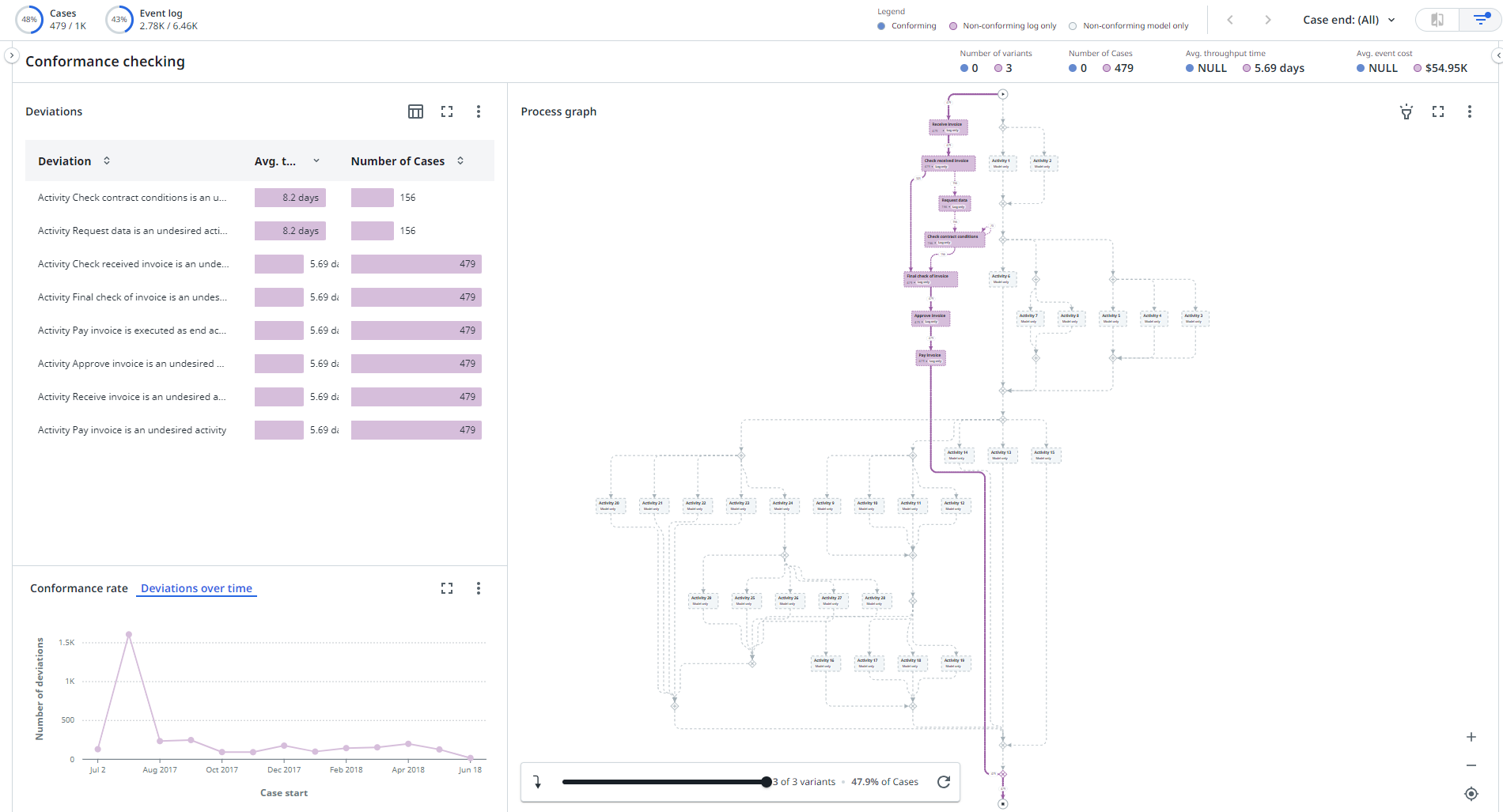Select the Activity Request data deviation row
The width and height of the screenshot is (1503, 812).
tap(131, 230)
